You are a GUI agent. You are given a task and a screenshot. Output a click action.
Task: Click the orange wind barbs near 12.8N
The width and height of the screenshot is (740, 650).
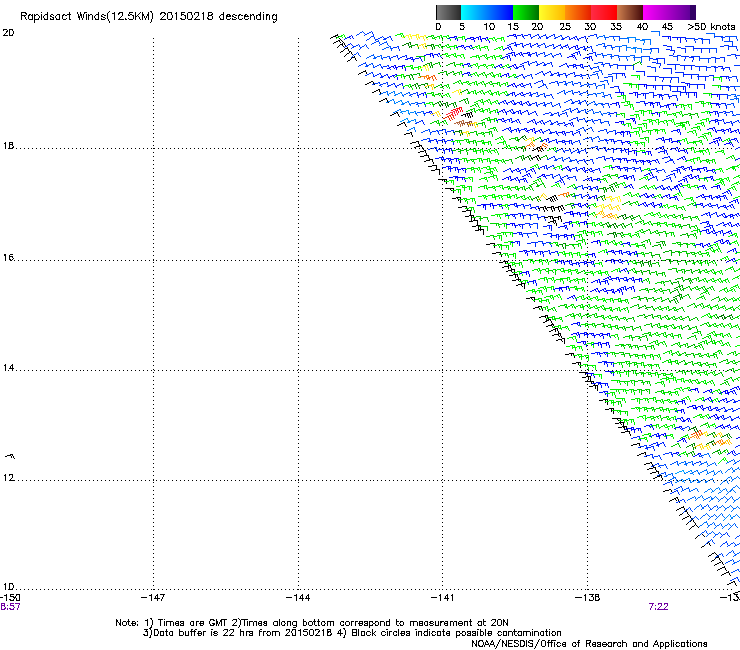[x=697, y=434]
